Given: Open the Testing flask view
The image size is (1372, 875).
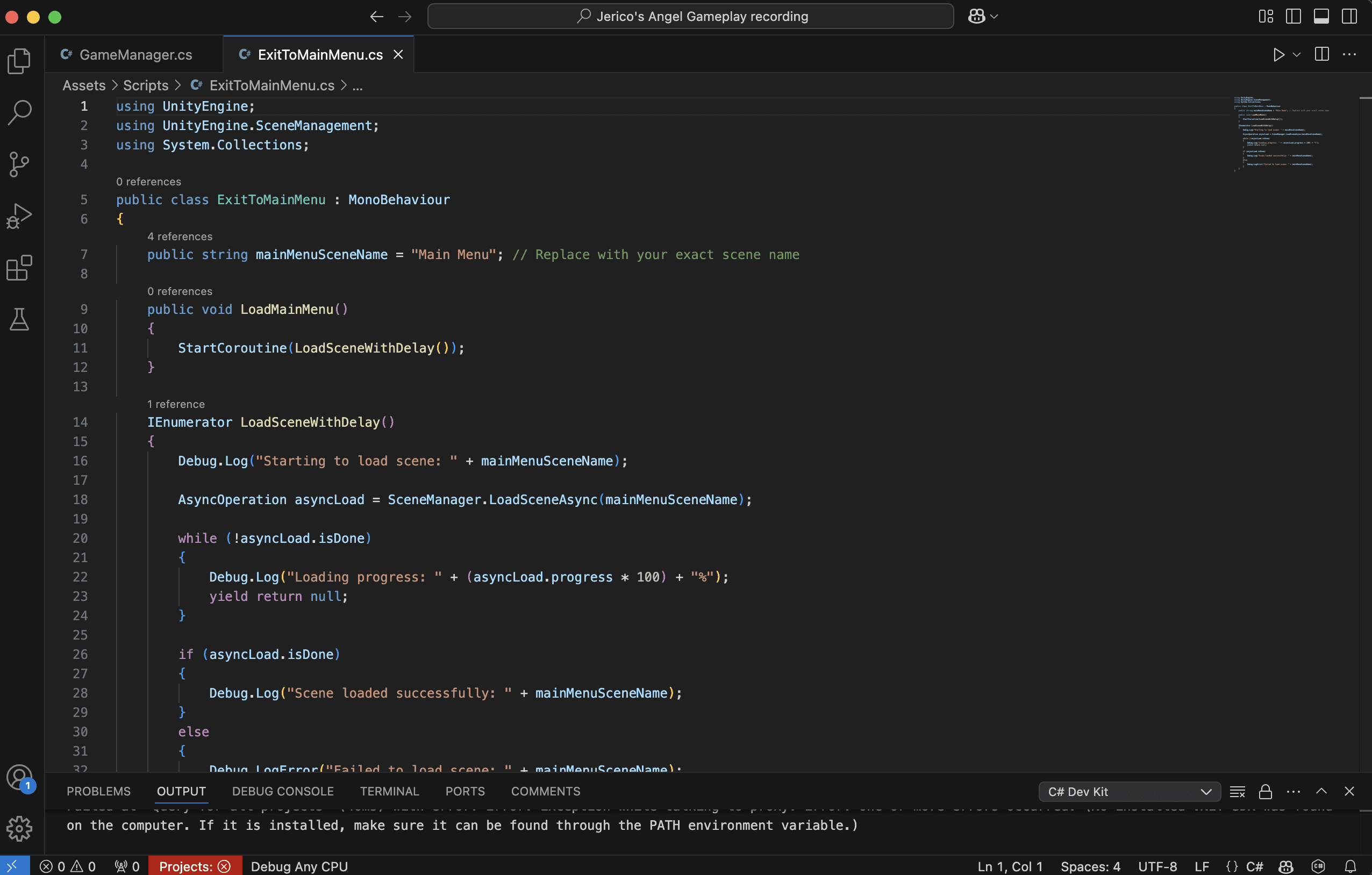Looking at the screenshot, I should (19, 320).
